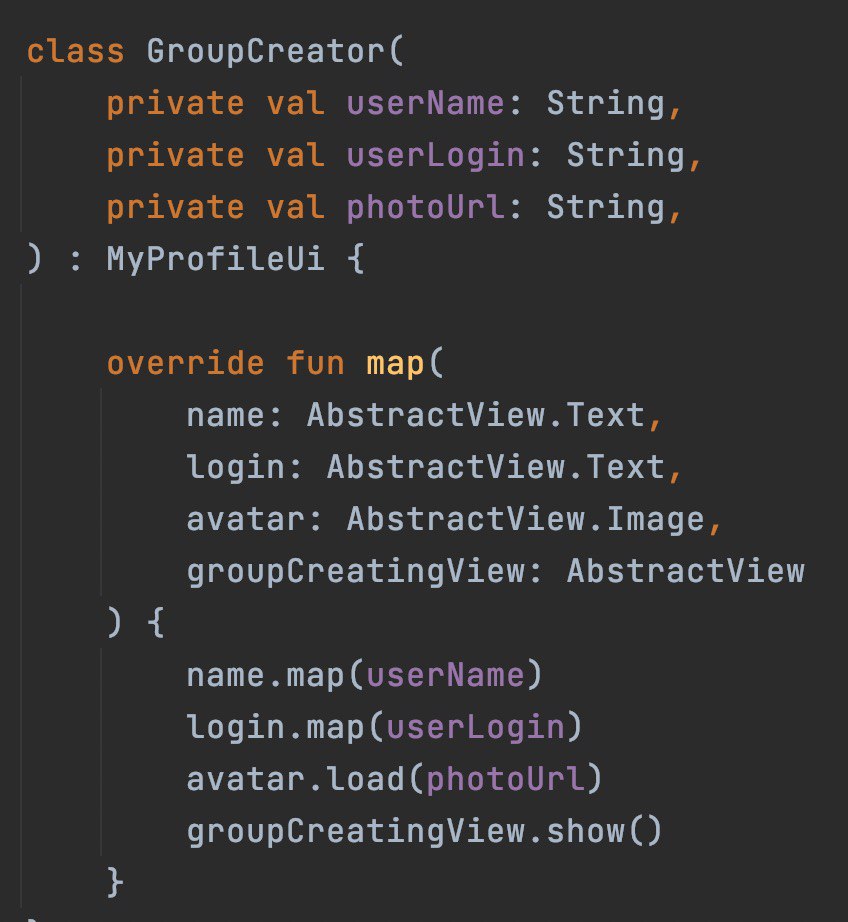Click AbstractView.Text on the login parameter line
Viewport: 848px width, 922px height.
(495, 467)
